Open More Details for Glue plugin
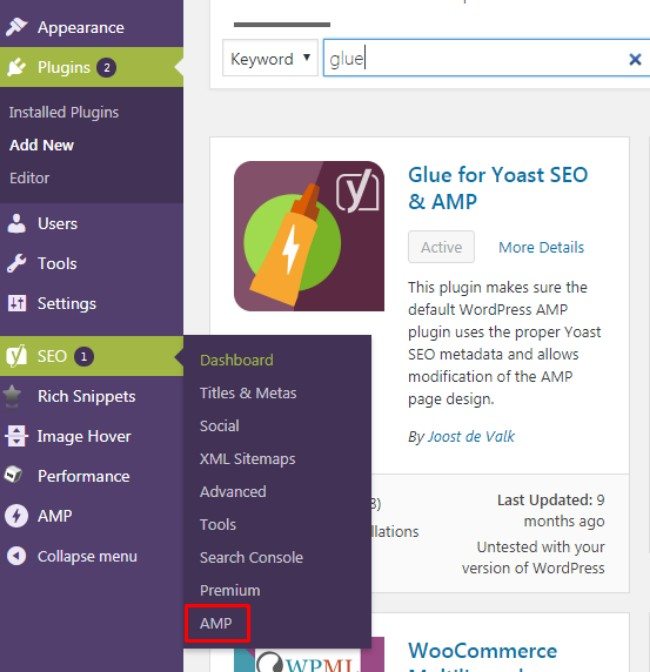Image resolution: width=650 pixels, height=672 pixels. click(541, 247)
